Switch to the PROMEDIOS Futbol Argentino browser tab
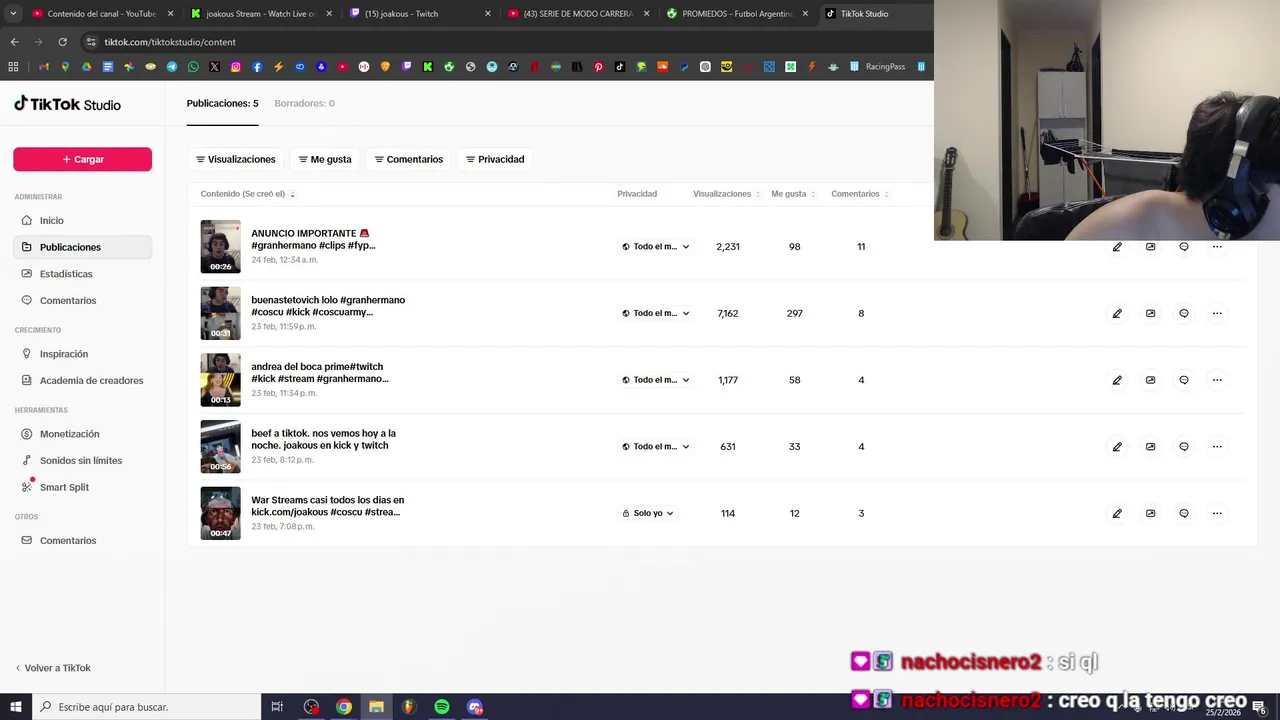The image size is (1280, 720). [x=737, y=14]
